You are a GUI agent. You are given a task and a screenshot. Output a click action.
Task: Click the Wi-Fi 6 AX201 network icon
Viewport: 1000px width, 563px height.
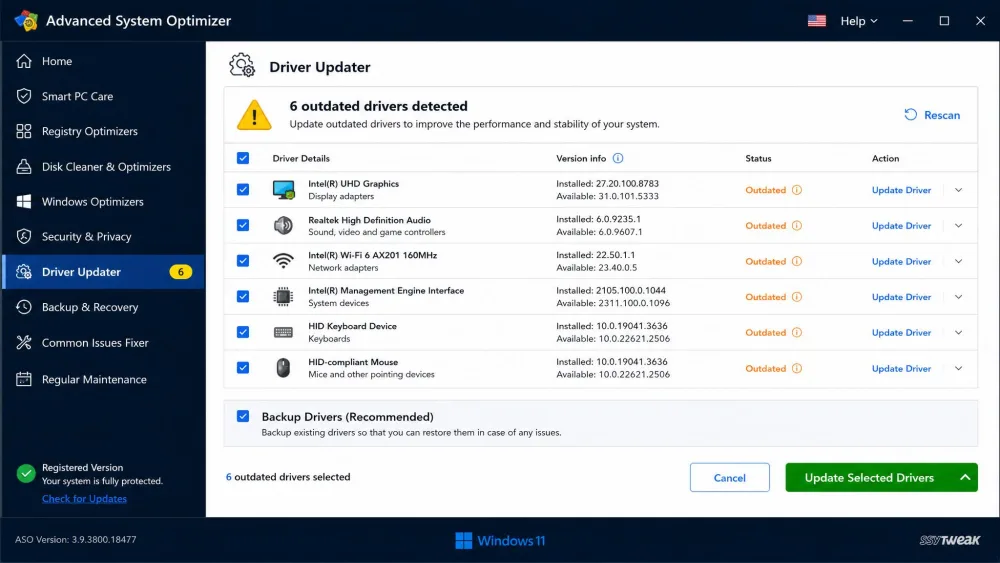[x=283, y=261]
